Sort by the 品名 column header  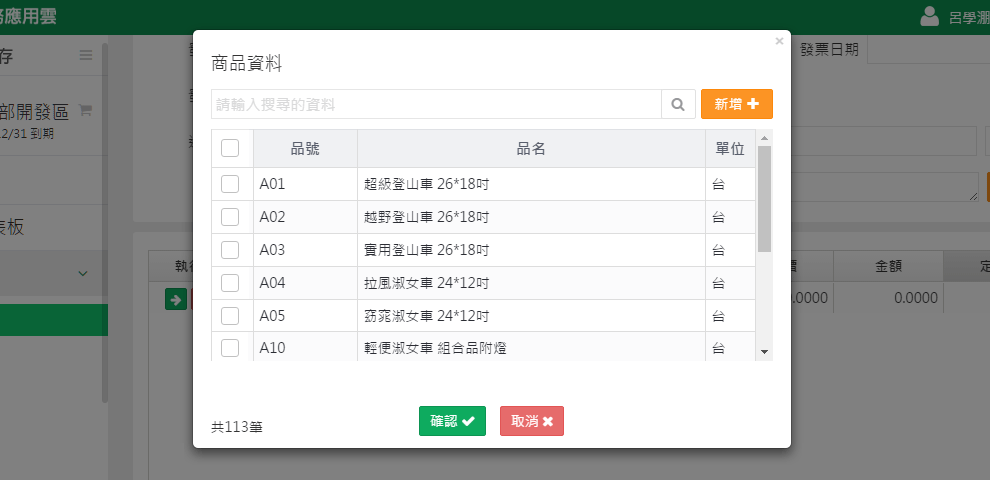click(x=530, y=148)
